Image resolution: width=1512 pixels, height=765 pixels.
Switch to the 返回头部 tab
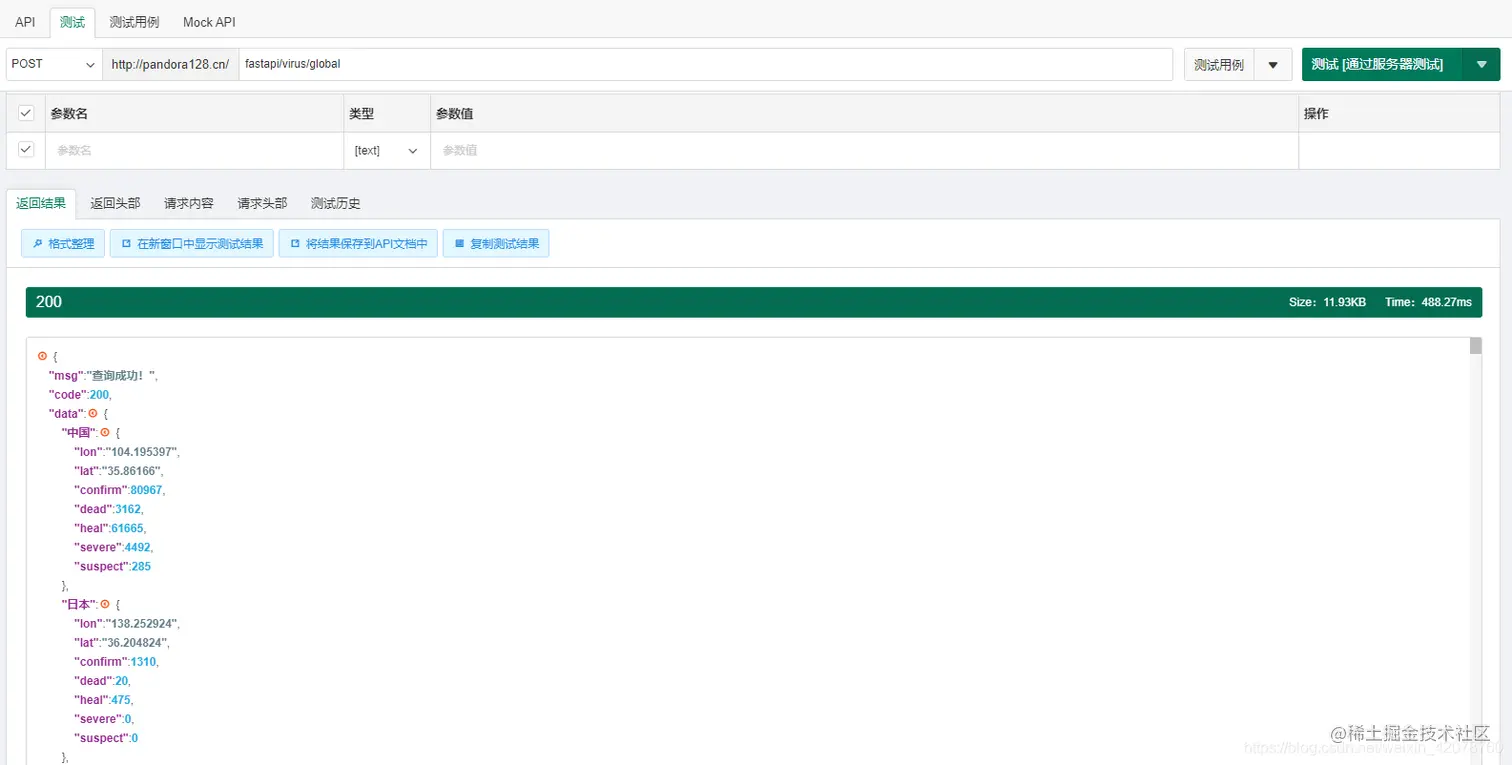[x=115, y=203]
